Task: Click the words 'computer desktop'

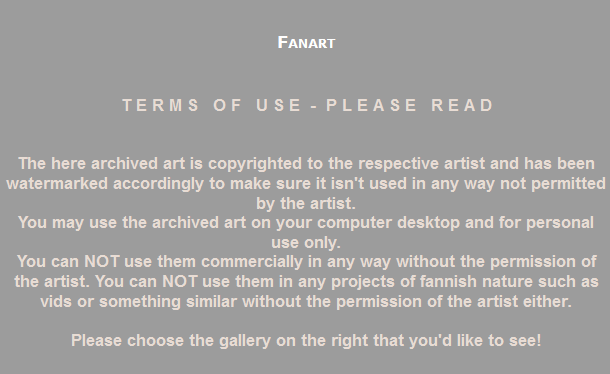Action: (388, 223)
